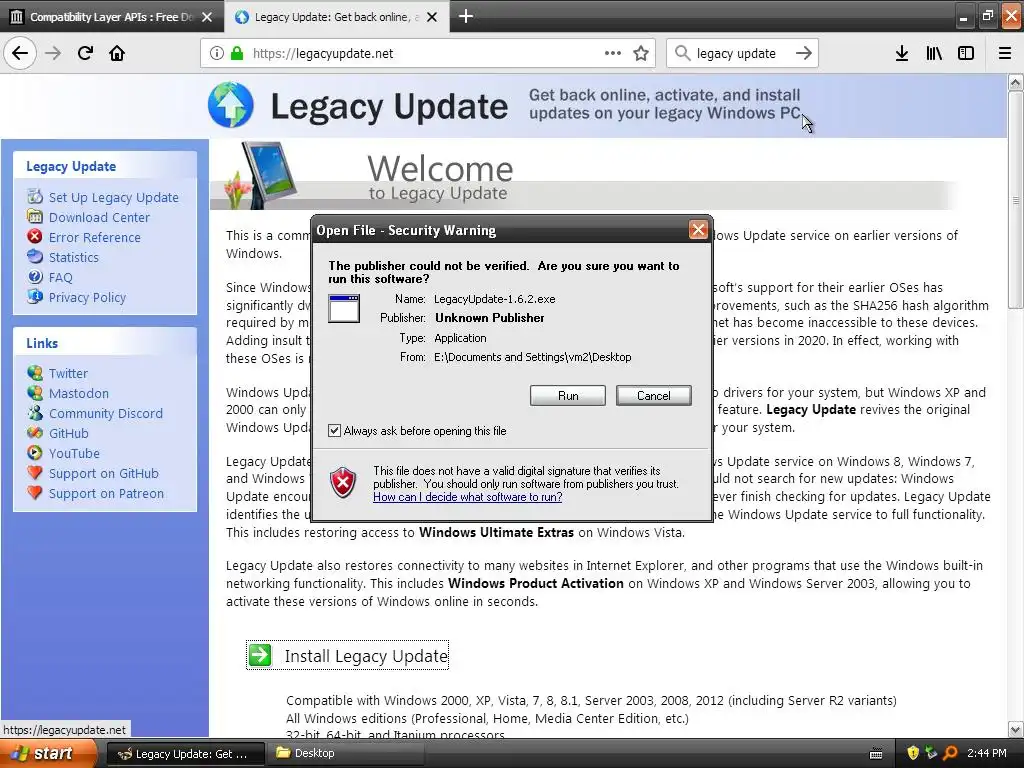Click the page scrollbar down arrow
The image size is (1024, 768).
(1015, 729)
